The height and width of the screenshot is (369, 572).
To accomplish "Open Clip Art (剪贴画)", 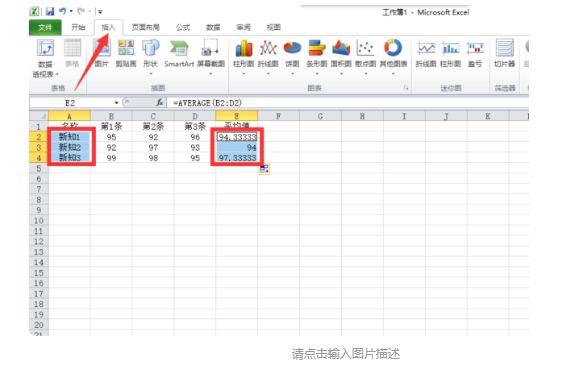I will pyautogui.click(x=126, y=54).
